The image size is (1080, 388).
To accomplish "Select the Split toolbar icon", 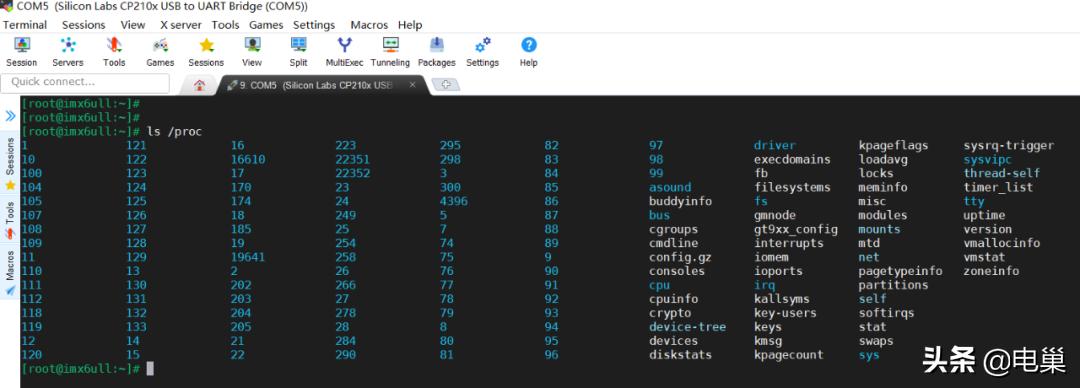I will point(298,52).
